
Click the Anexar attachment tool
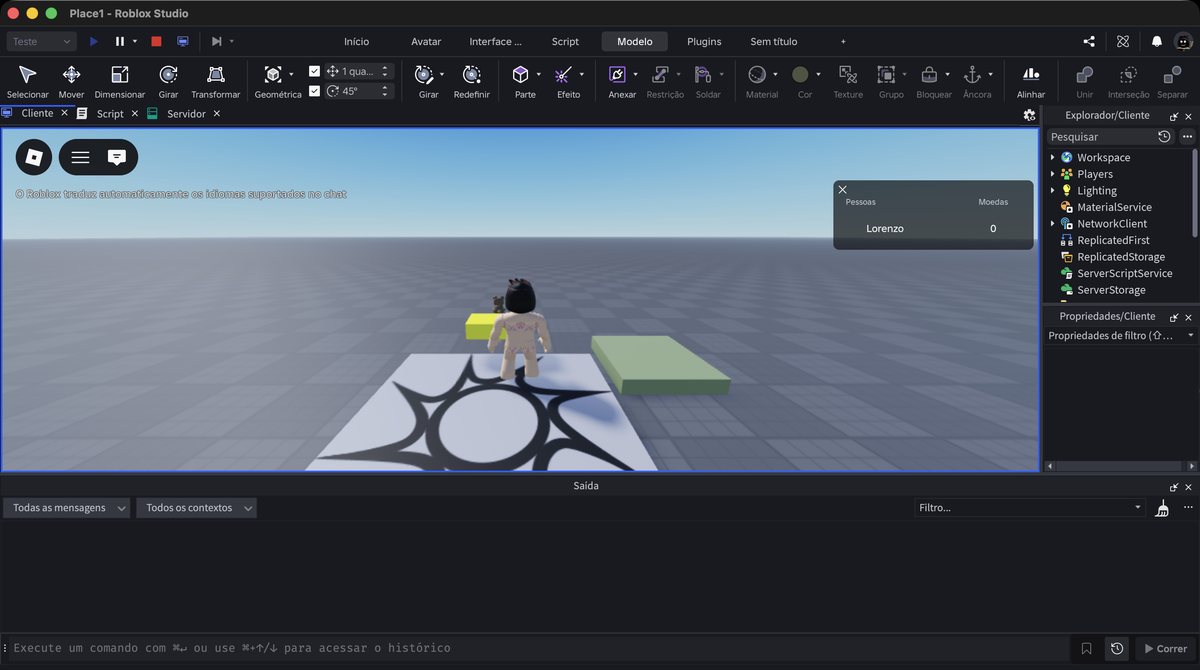617,75
